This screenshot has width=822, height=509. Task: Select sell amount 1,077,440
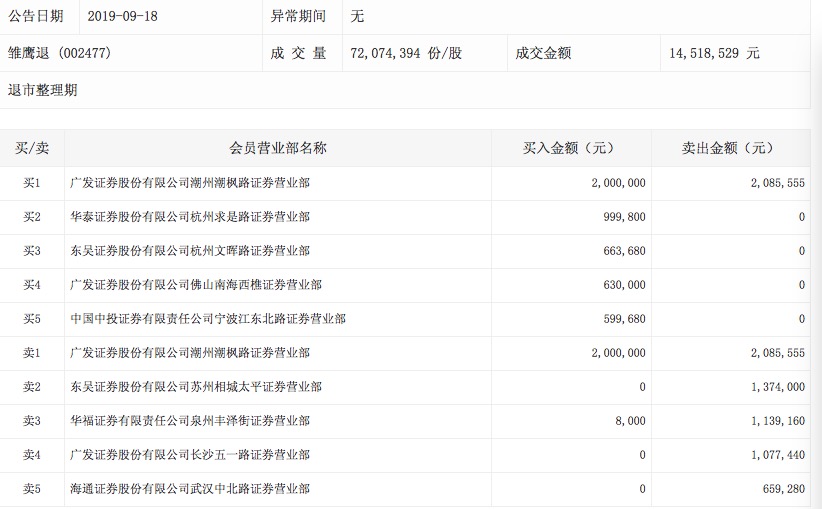pos(777,455)
